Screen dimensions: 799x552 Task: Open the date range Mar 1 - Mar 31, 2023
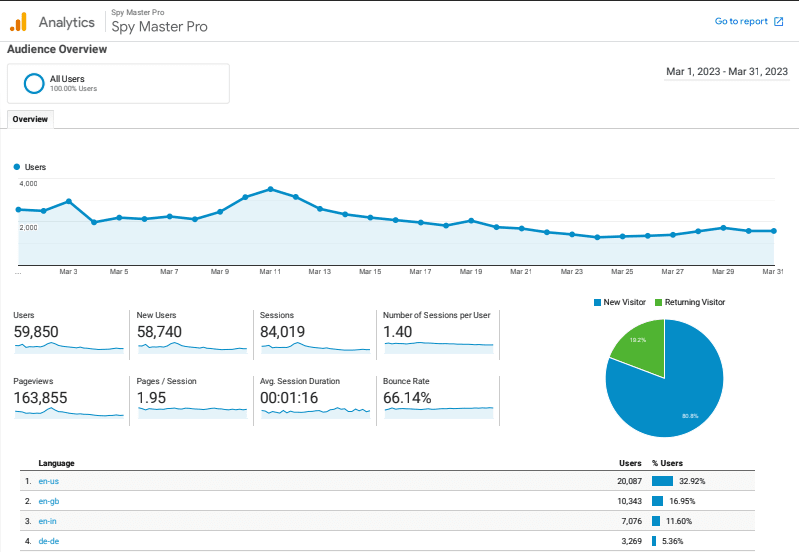pyautogui.click(x=726, y=71)
